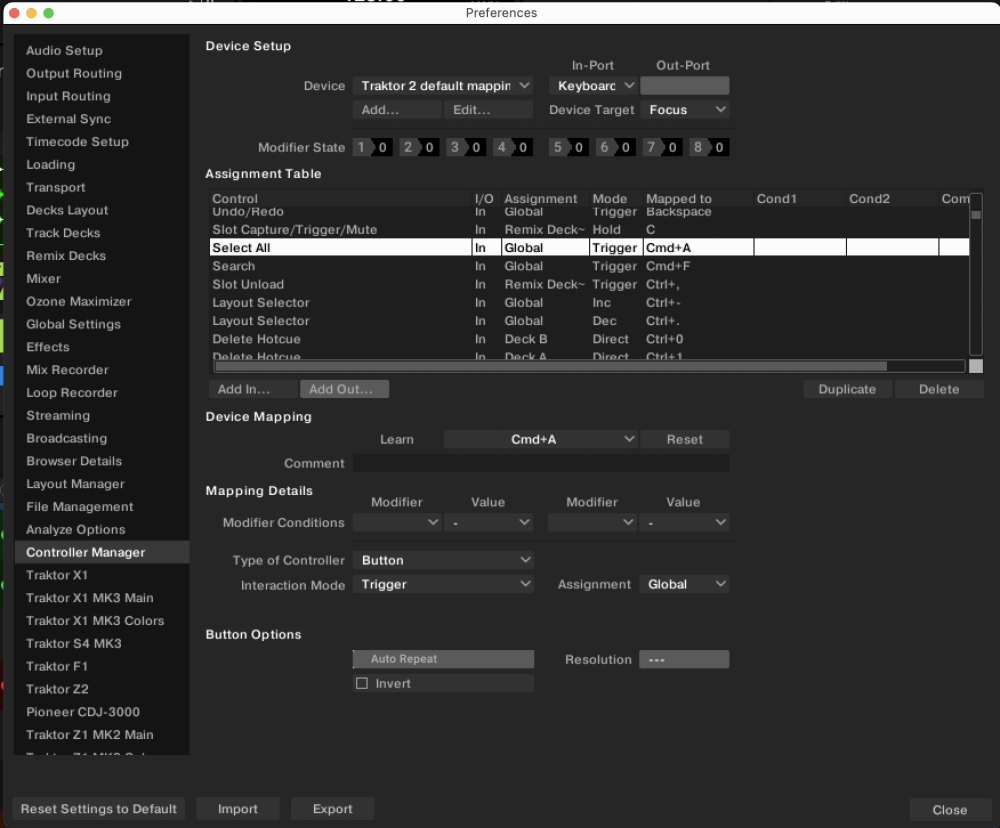The image size is (1000, 828).
Task: Go to Analyze Options
Action: coord(76,529)
